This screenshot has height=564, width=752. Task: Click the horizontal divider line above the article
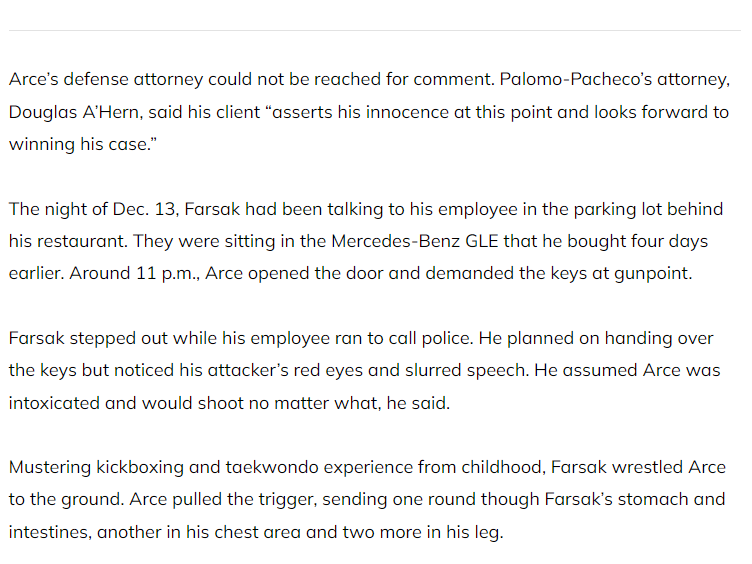pos(375,31)
